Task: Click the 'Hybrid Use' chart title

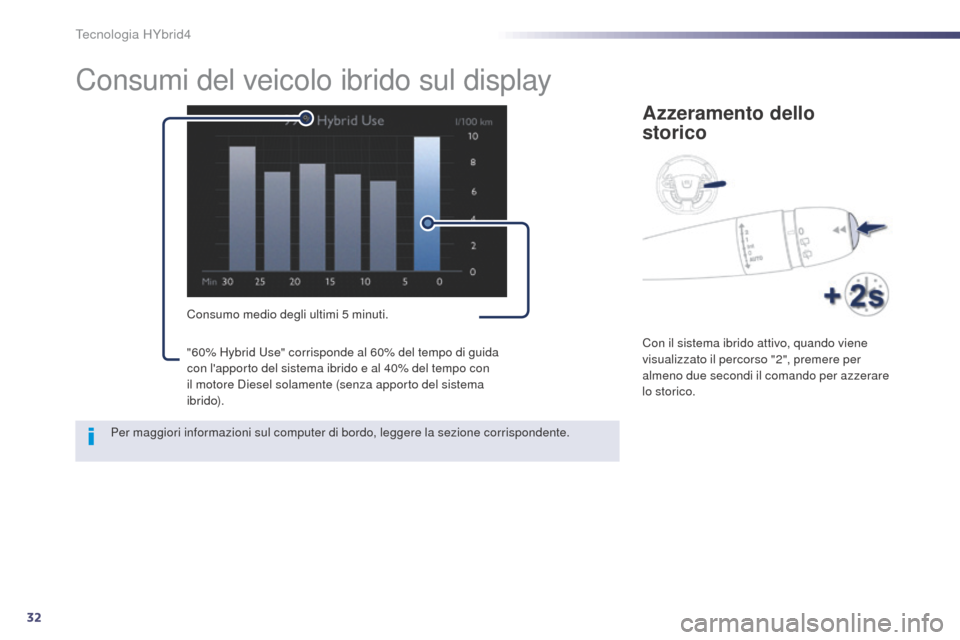Action: tap(350, 121)
